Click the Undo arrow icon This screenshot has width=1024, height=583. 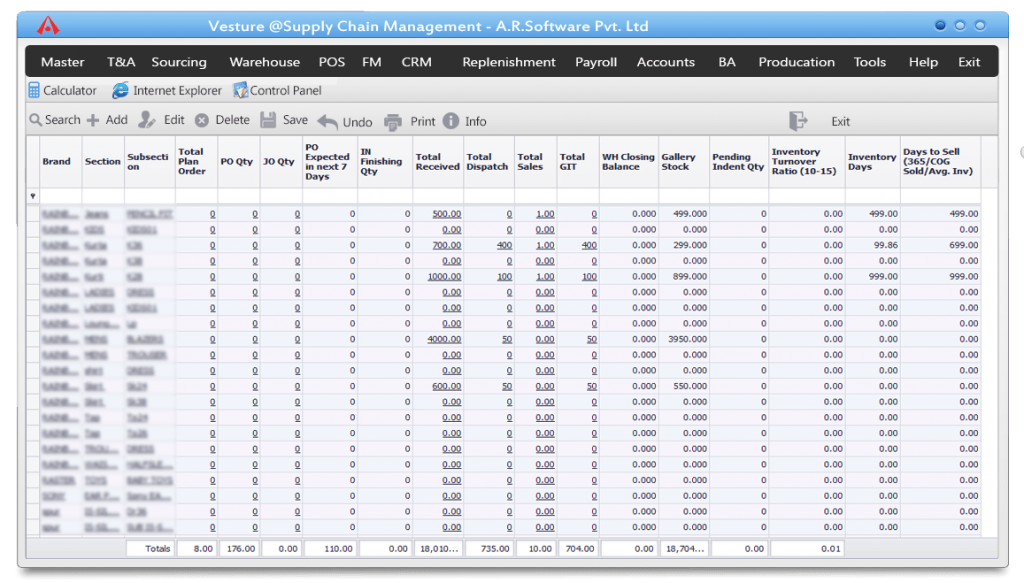pyautogui.click(x=328, y=121)
